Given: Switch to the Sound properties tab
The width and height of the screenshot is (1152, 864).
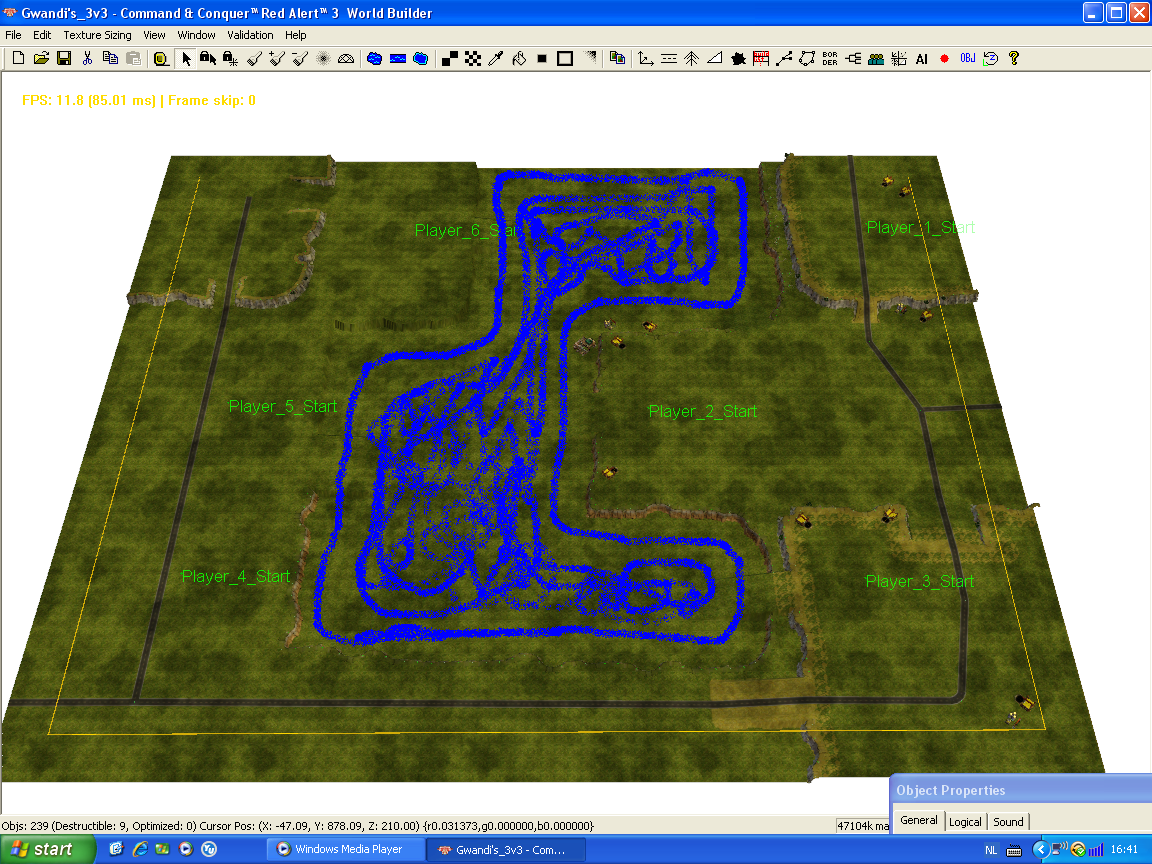Looking at the screenshot, I should click(x=1008, y=822).
